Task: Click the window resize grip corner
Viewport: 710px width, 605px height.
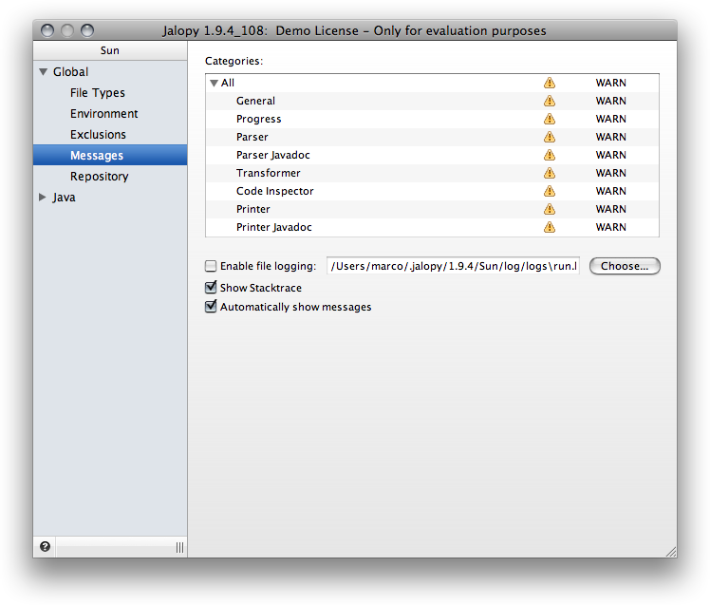Action: click(672, 552)
